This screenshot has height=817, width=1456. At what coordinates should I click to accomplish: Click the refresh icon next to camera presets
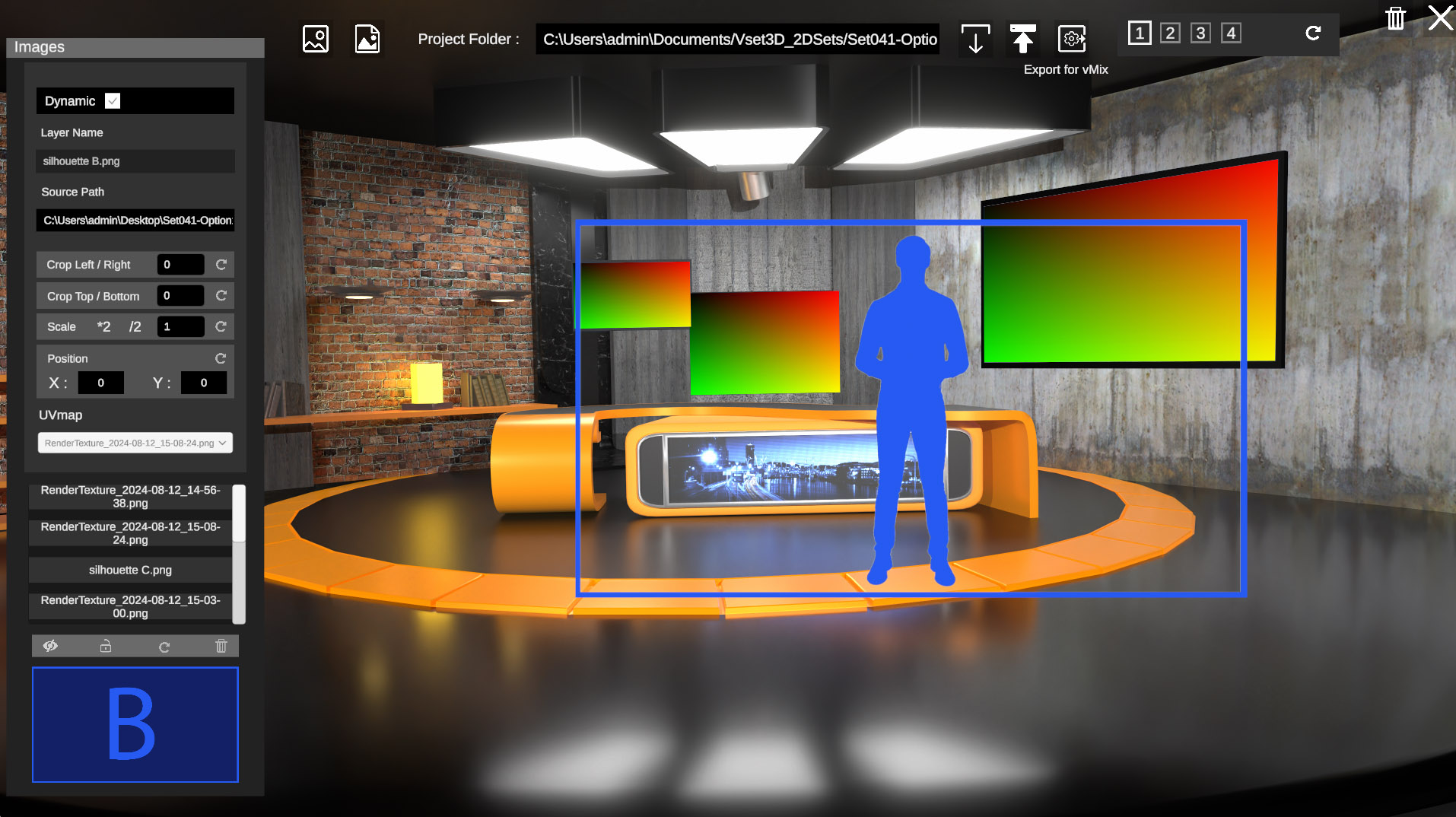1313,33
